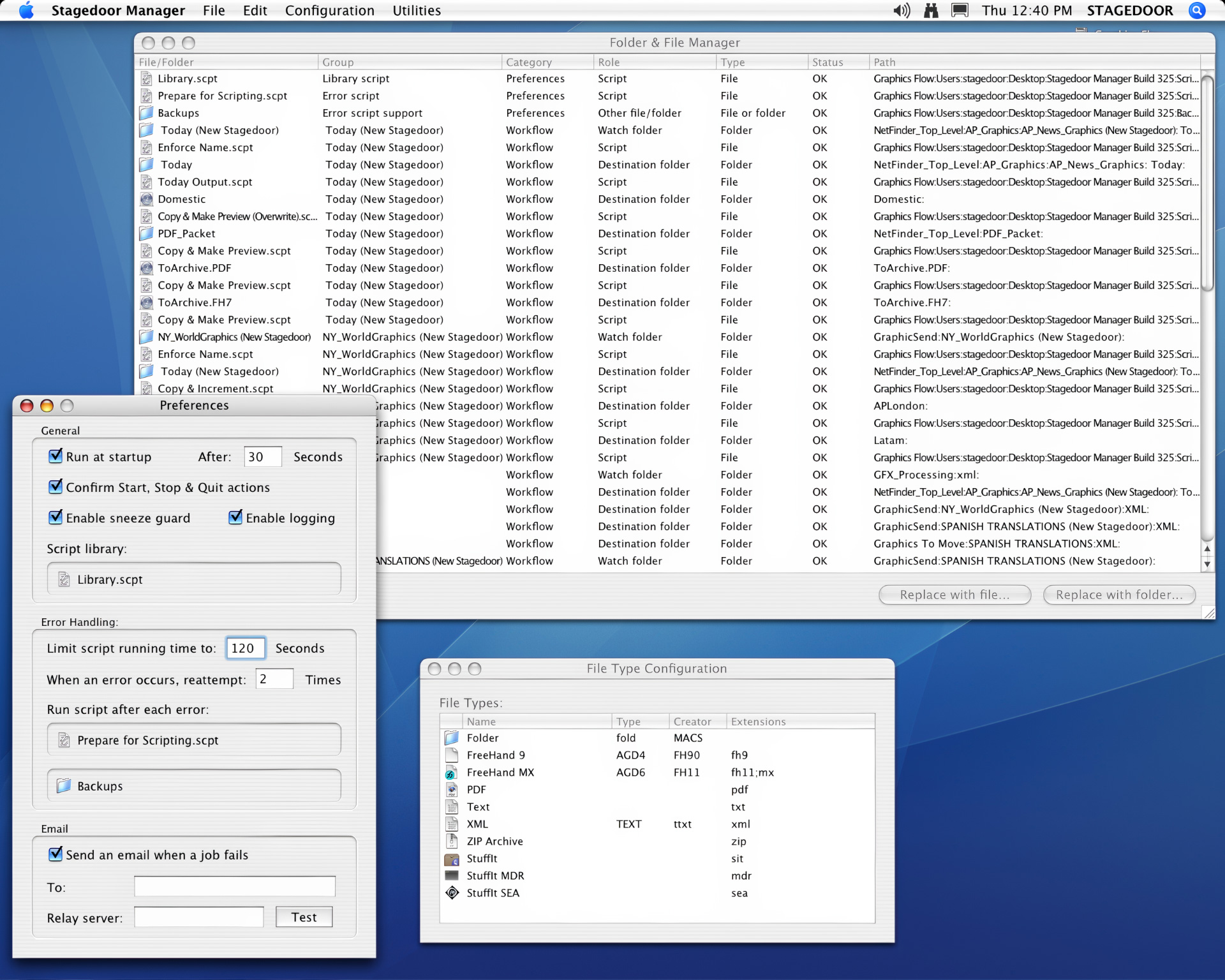The height and width of the screenshot is (980, 1225).
Task: Toggle Run at startup checkbox
Action: coord(55,457)
